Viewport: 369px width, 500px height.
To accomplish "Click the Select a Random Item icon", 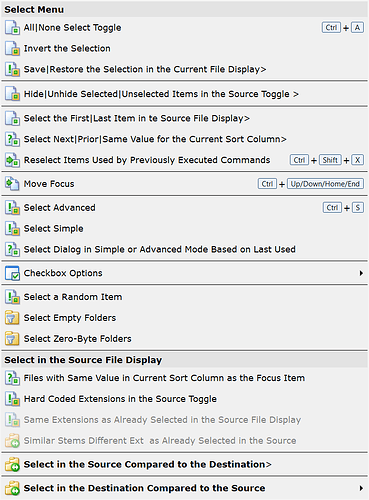I will [12, 297].
